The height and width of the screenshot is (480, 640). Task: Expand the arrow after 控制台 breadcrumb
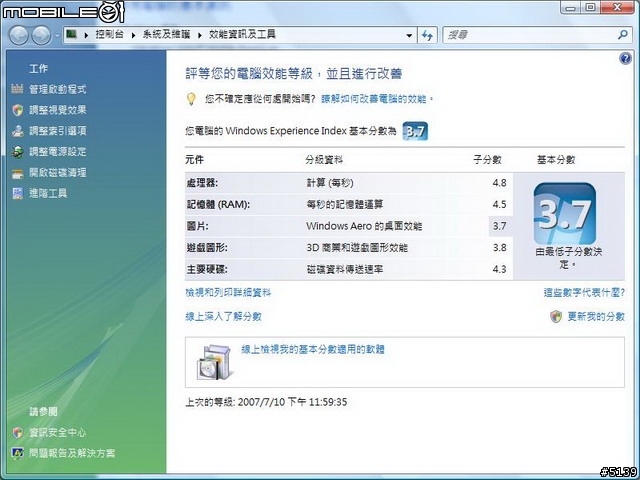[133, 35]
